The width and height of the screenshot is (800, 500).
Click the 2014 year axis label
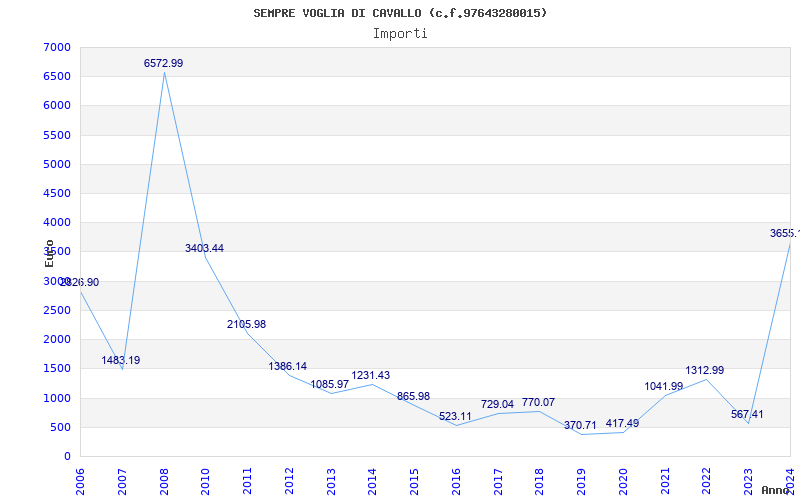click(372, 482)
